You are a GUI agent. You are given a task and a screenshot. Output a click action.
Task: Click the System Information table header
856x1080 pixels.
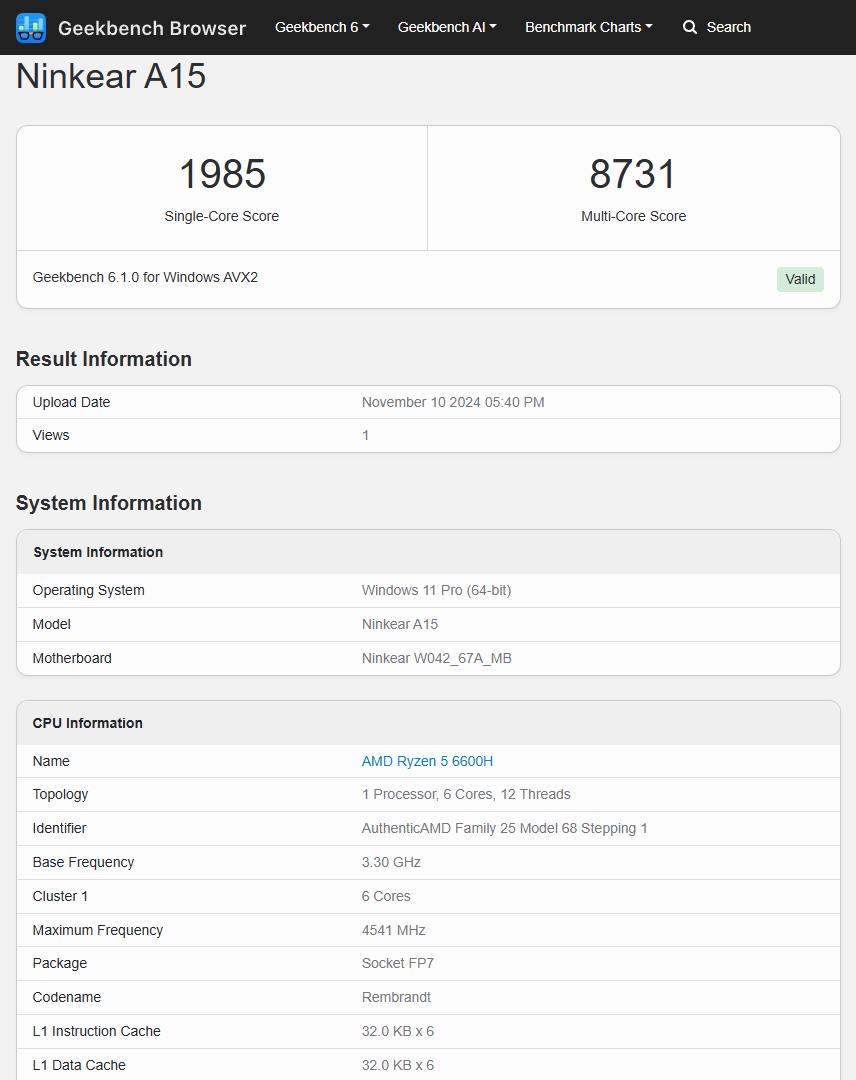98,552
